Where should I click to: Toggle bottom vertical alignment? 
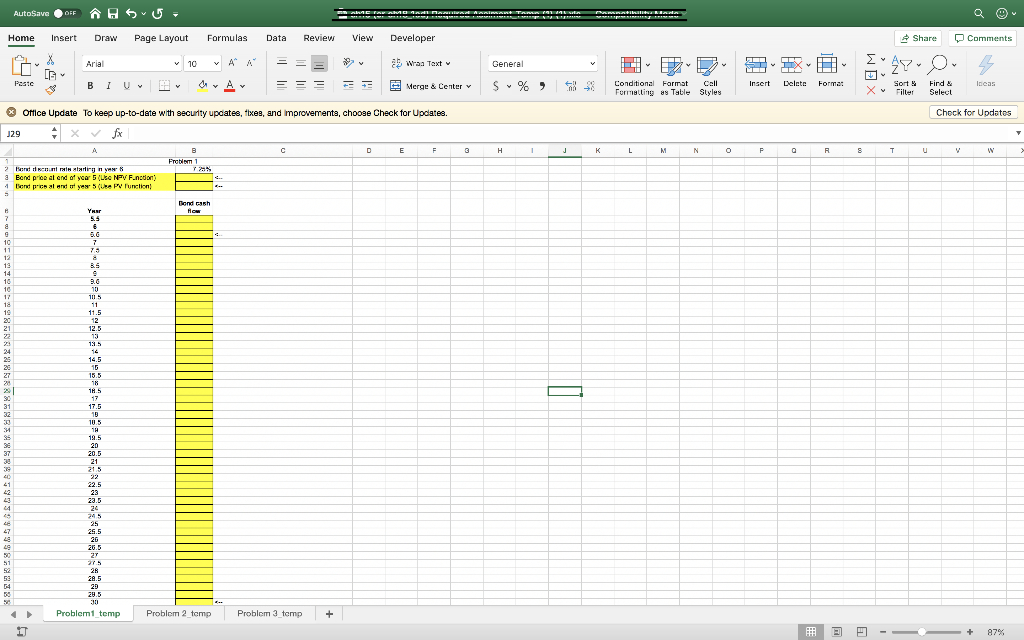tap(319, 63)
